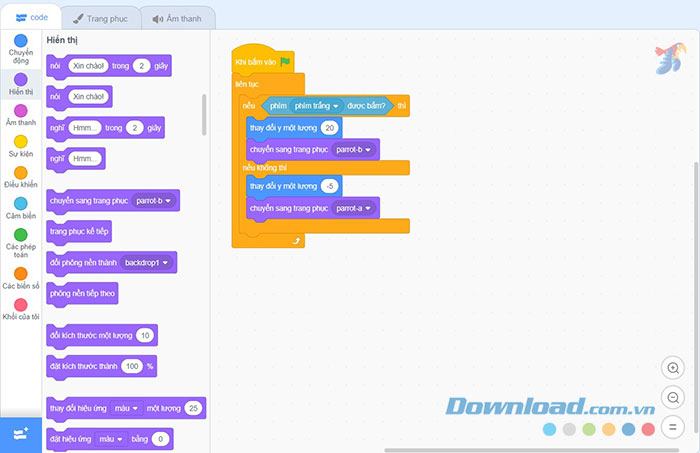Click the trang phục kế tiếp block
Screen dimensions: 700x453
[79, 231]
